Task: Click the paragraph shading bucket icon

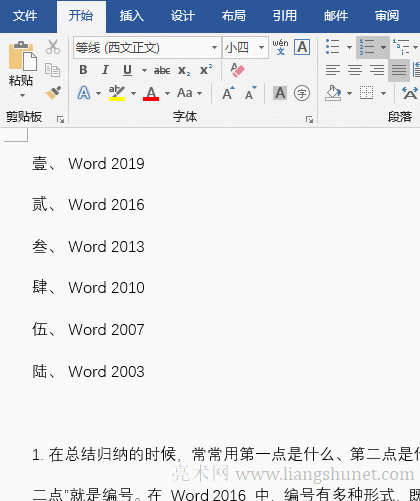Action: (333, 93)
